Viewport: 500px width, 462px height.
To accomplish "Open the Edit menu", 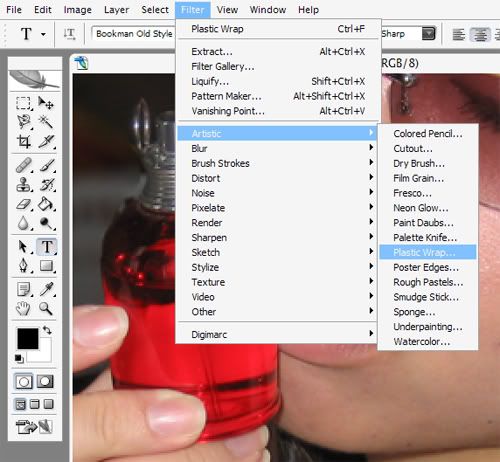I will click(43, 10).
